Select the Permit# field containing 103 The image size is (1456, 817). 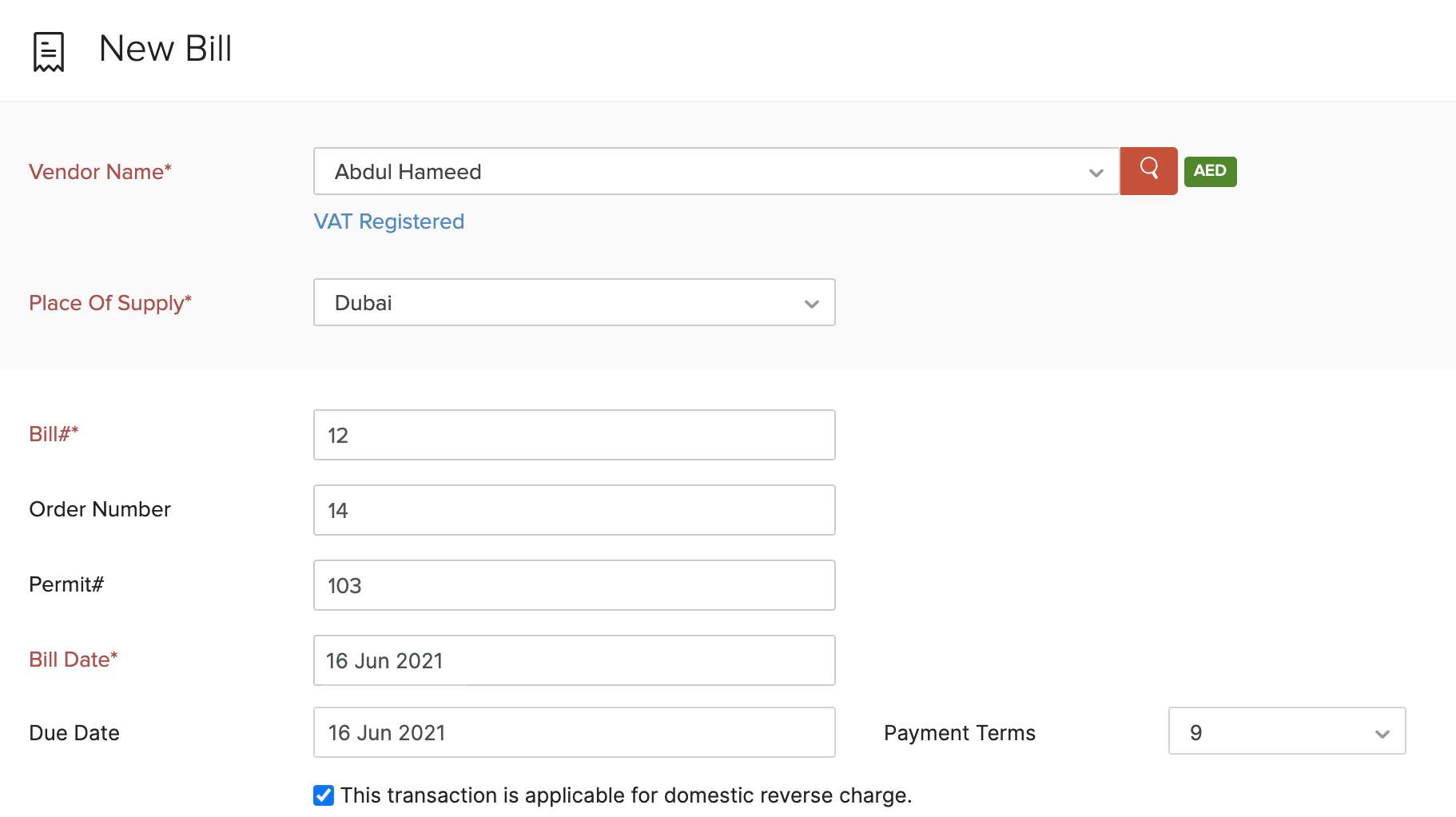tap(574, 585)
